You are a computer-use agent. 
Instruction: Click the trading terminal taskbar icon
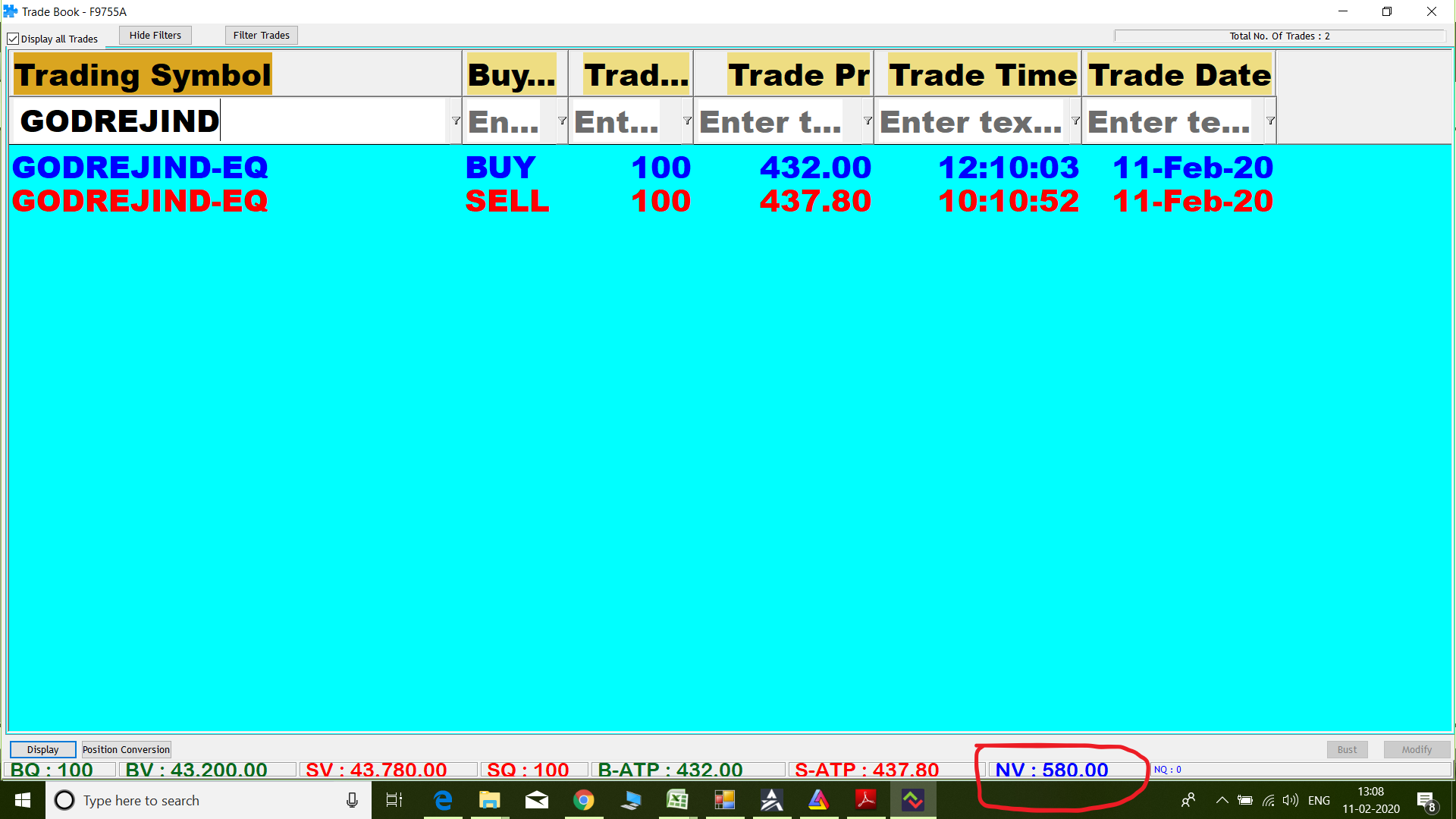tap(912, 800)
